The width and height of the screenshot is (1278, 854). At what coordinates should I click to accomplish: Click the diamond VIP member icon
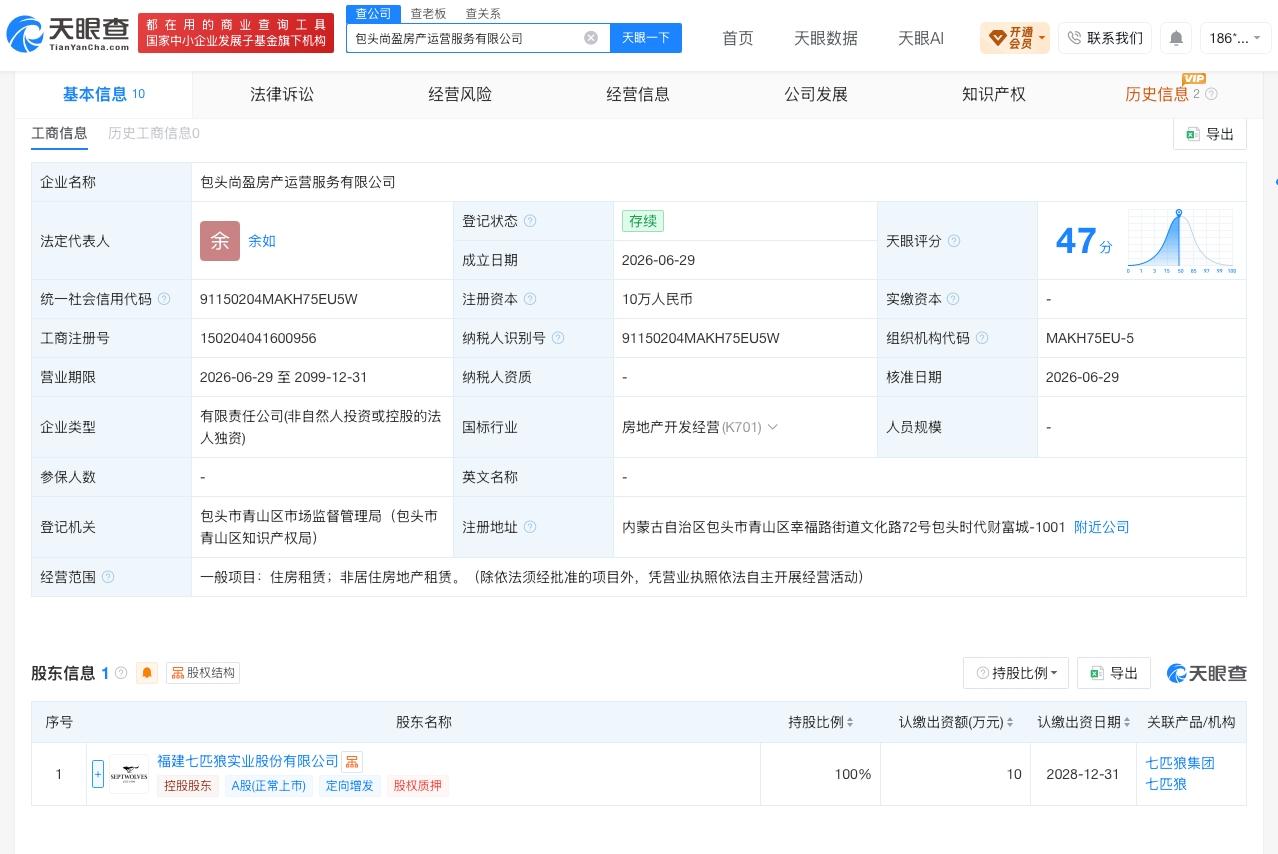997,38
